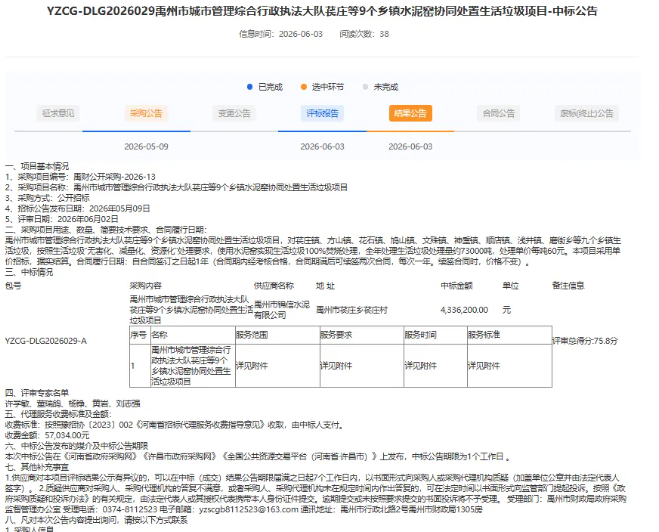Click the orange 选中环节 legend dot
The width and height of the screenshot is (659, 532).
tap(304, 87)
